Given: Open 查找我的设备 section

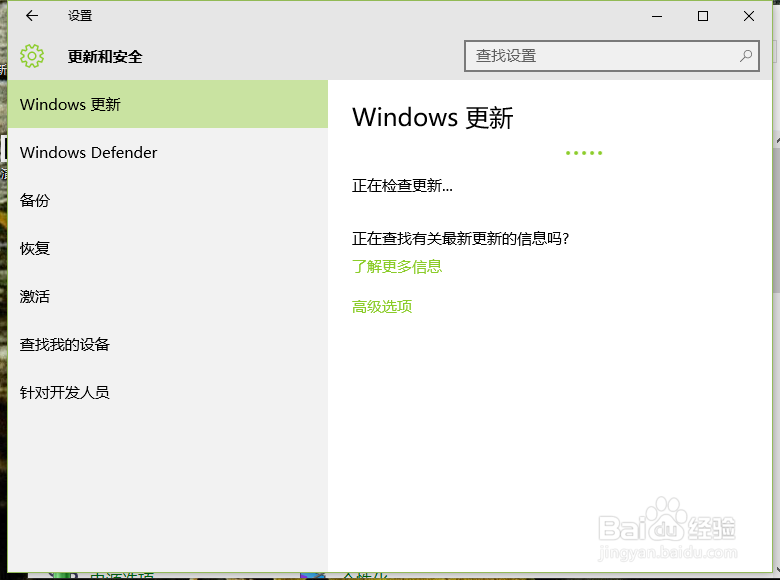Looking at the screenshot, I should (x=168, y=344).
